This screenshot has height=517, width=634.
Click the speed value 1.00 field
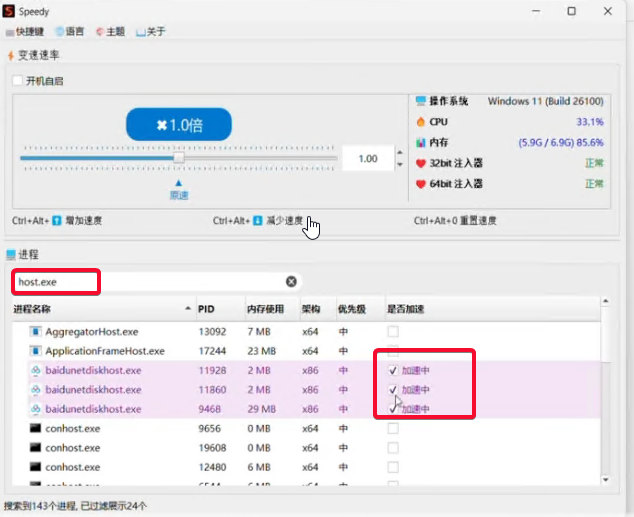click(367, 158)
